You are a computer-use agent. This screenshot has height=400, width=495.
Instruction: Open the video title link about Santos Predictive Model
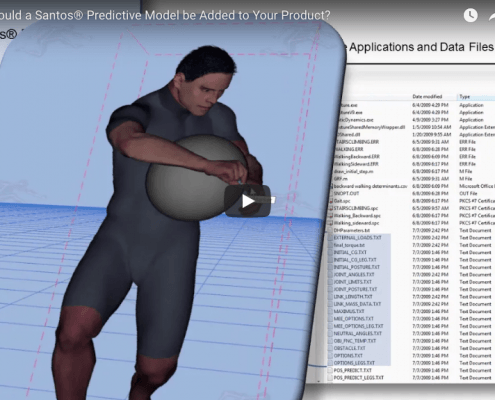165,15
